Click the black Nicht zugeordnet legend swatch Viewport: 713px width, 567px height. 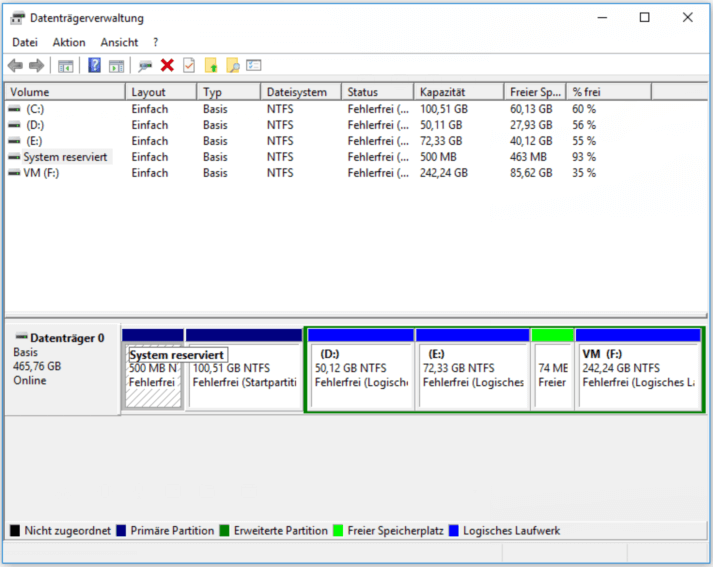[15, 531]
